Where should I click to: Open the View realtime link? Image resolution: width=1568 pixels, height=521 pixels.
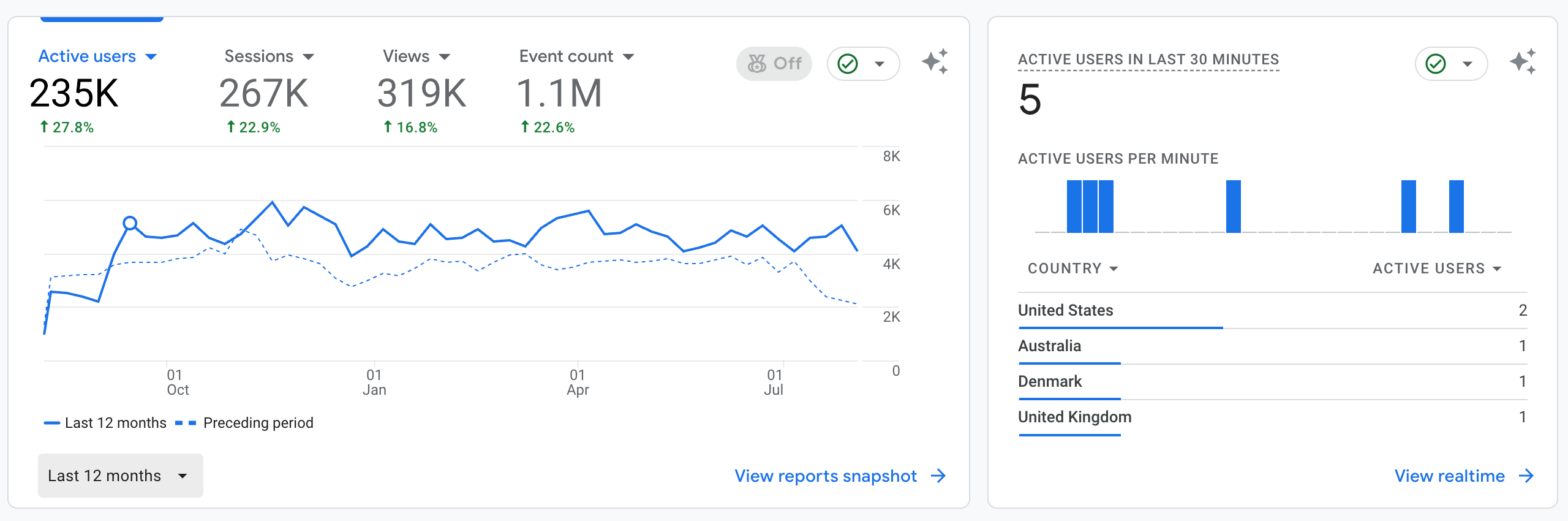tap(1449, 476)
